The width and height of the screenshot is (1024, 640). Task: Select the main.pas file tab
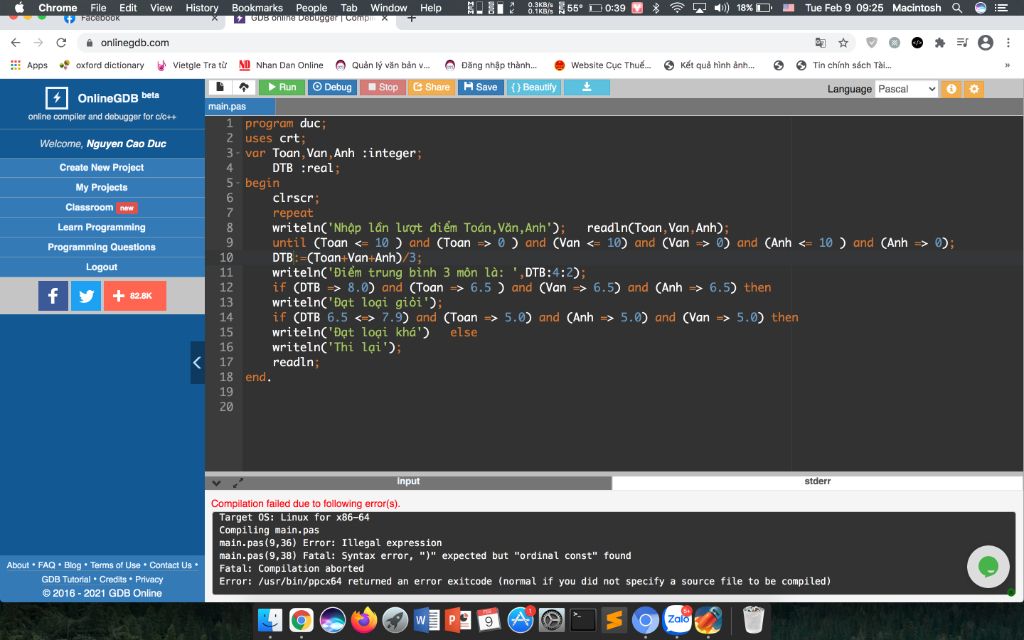(x=240, y=106)
